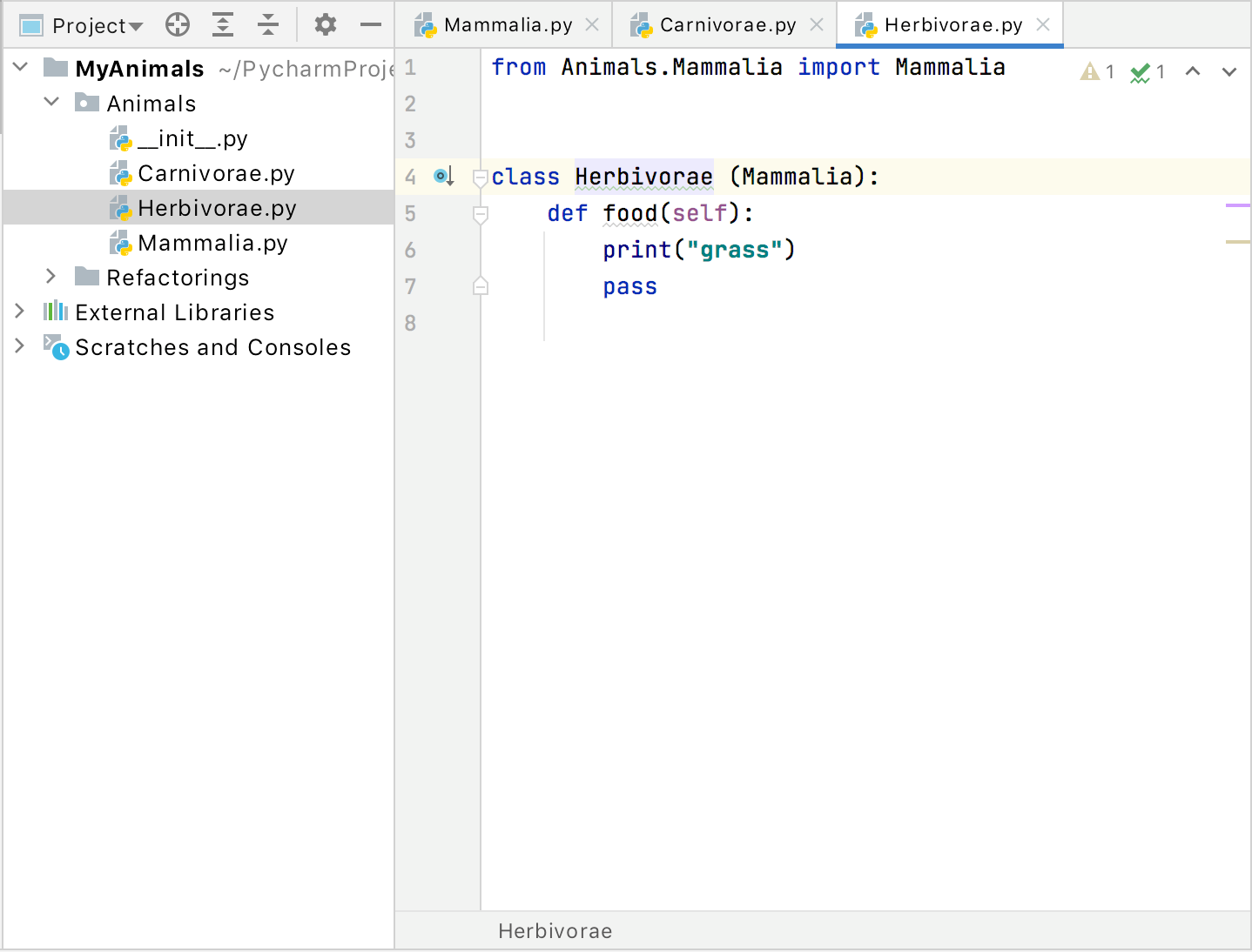Click the overridden-in-subclasses gutter icon on line 4
This screenshot has height=952, width=1252.
pyautogui.click(x=444, y=177)
